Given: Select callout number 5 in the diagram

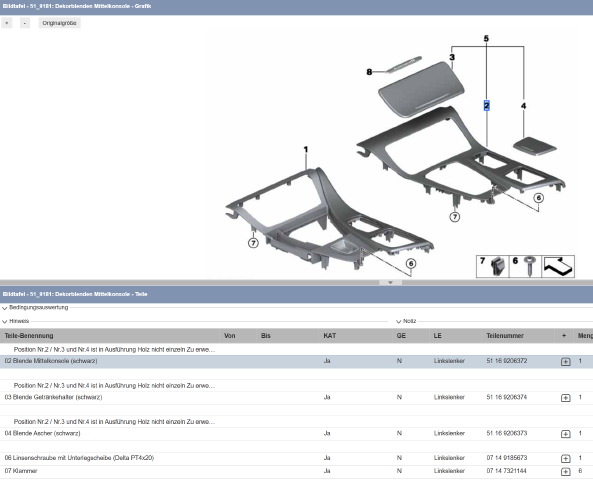Looking at the screenshot, I should 486,39.
